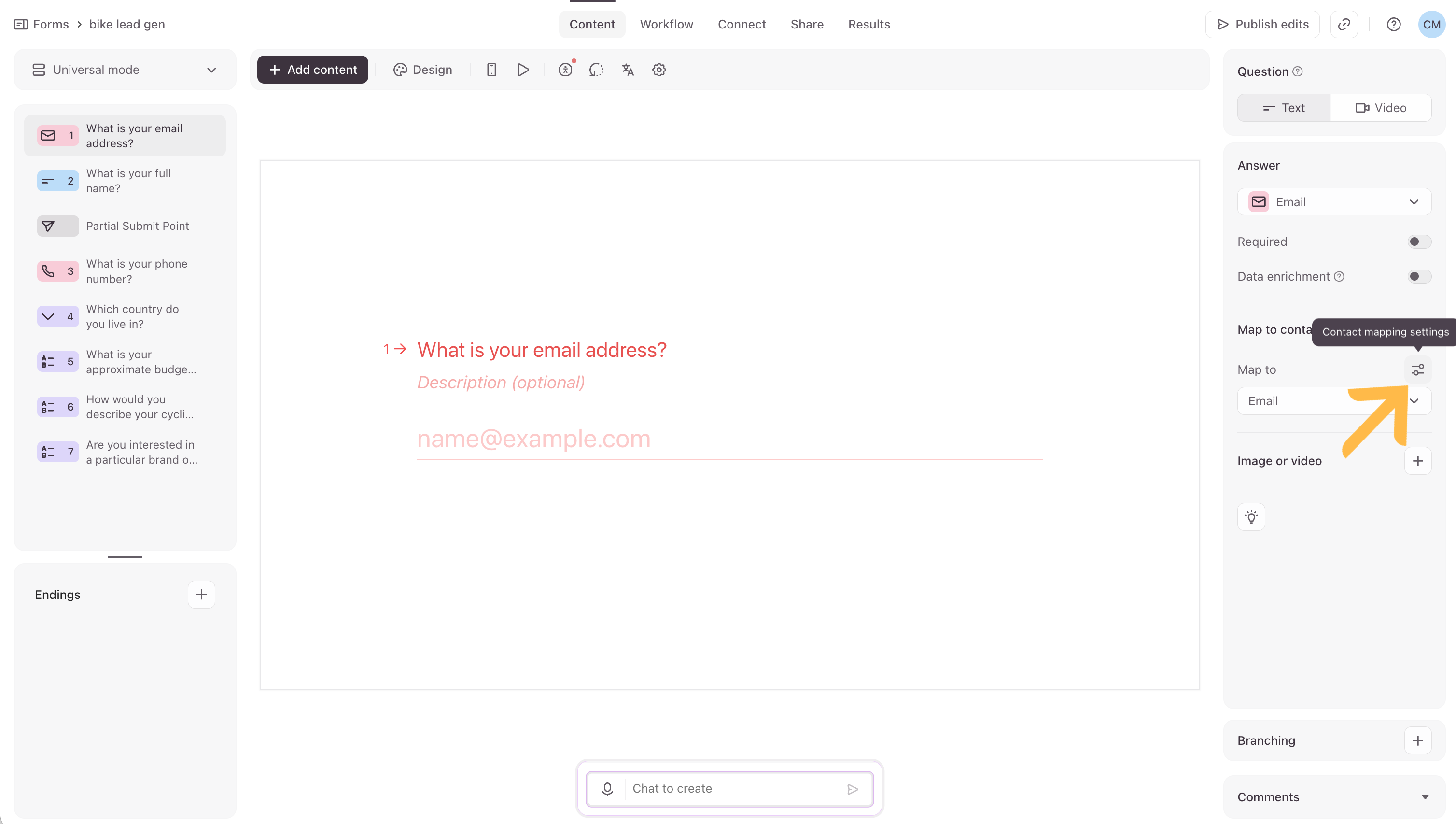Open mobile preview icon in toolbar
This screenshot has width=1456, height=824.
(x=491, y=70)
